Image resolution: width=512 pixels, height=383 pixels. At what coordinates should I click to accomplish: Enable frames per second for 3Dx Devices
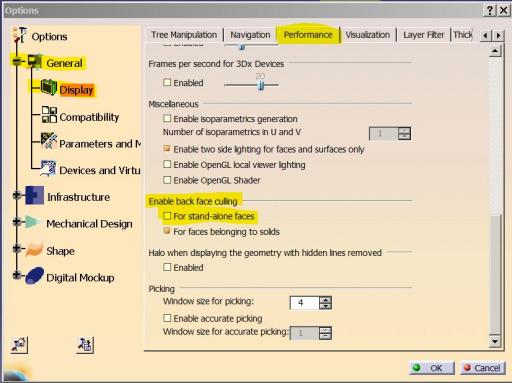pos(167,82)
